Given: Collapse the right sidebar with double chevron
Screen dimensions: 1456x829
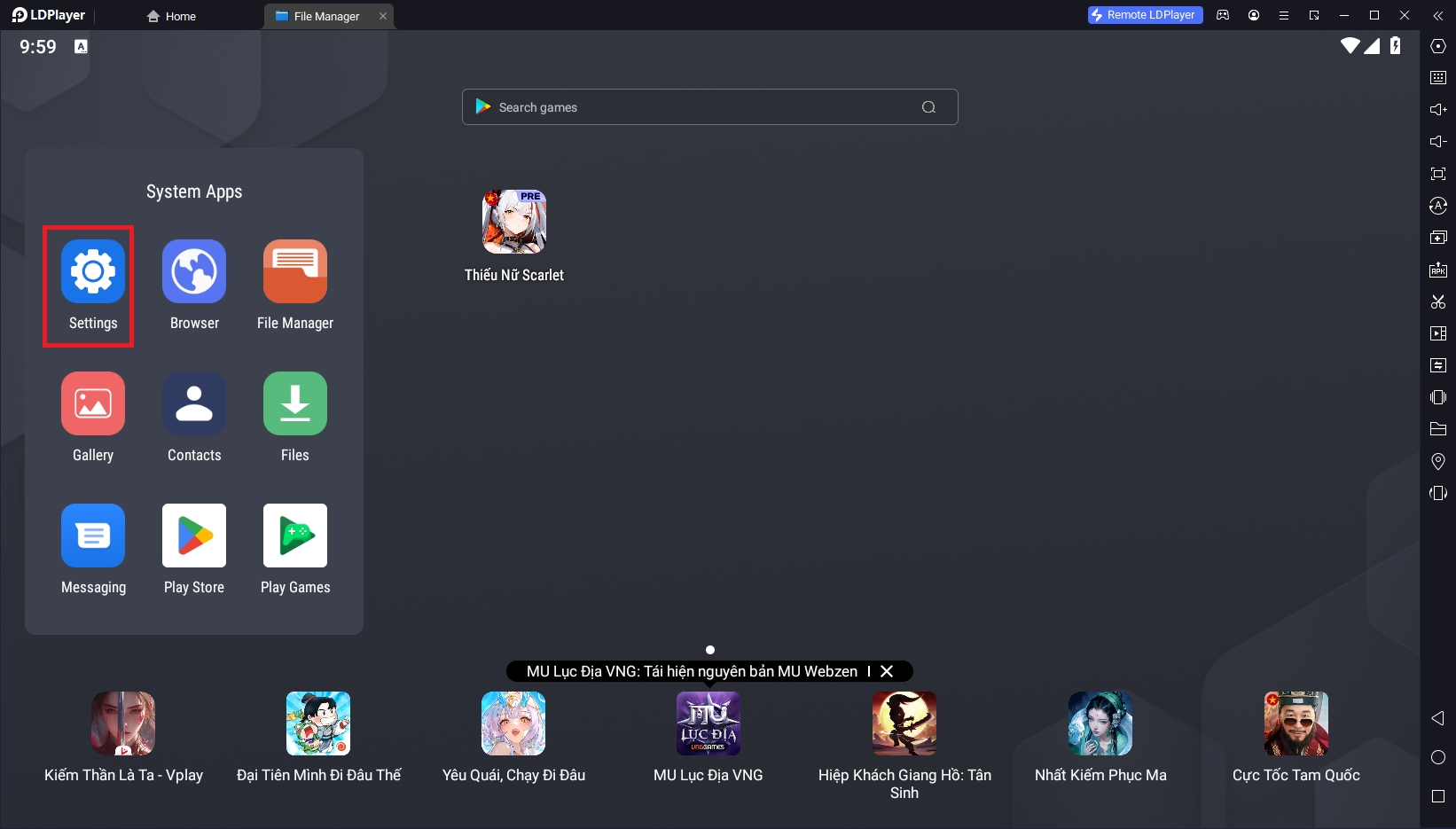Looking at the screenshot, I should point(1438,15).
